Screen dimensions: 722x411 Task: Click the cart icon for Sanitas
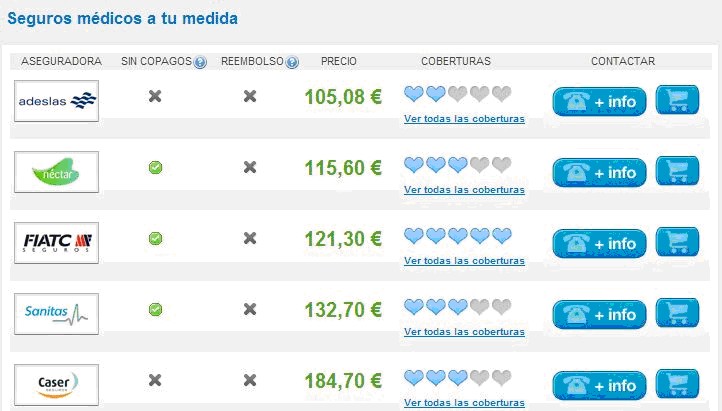click(x=677, y=314)
